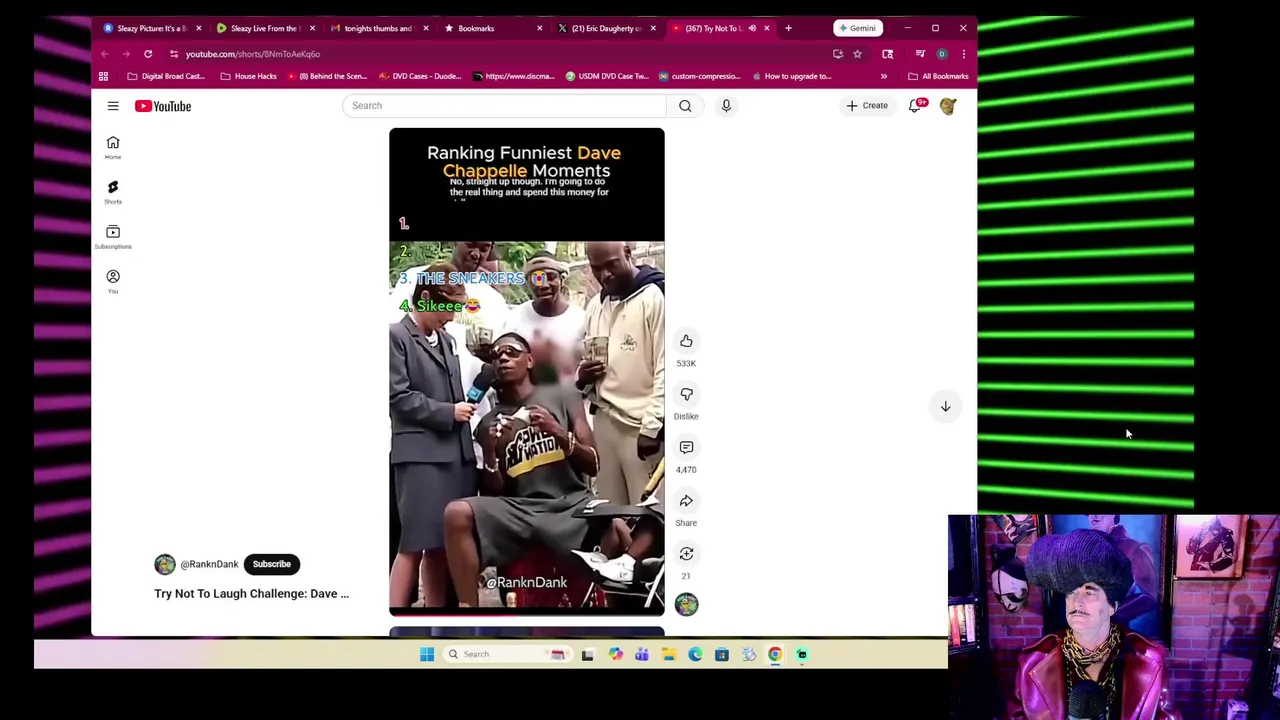
Task: Click the short's red progress bar
Action: 527,615
